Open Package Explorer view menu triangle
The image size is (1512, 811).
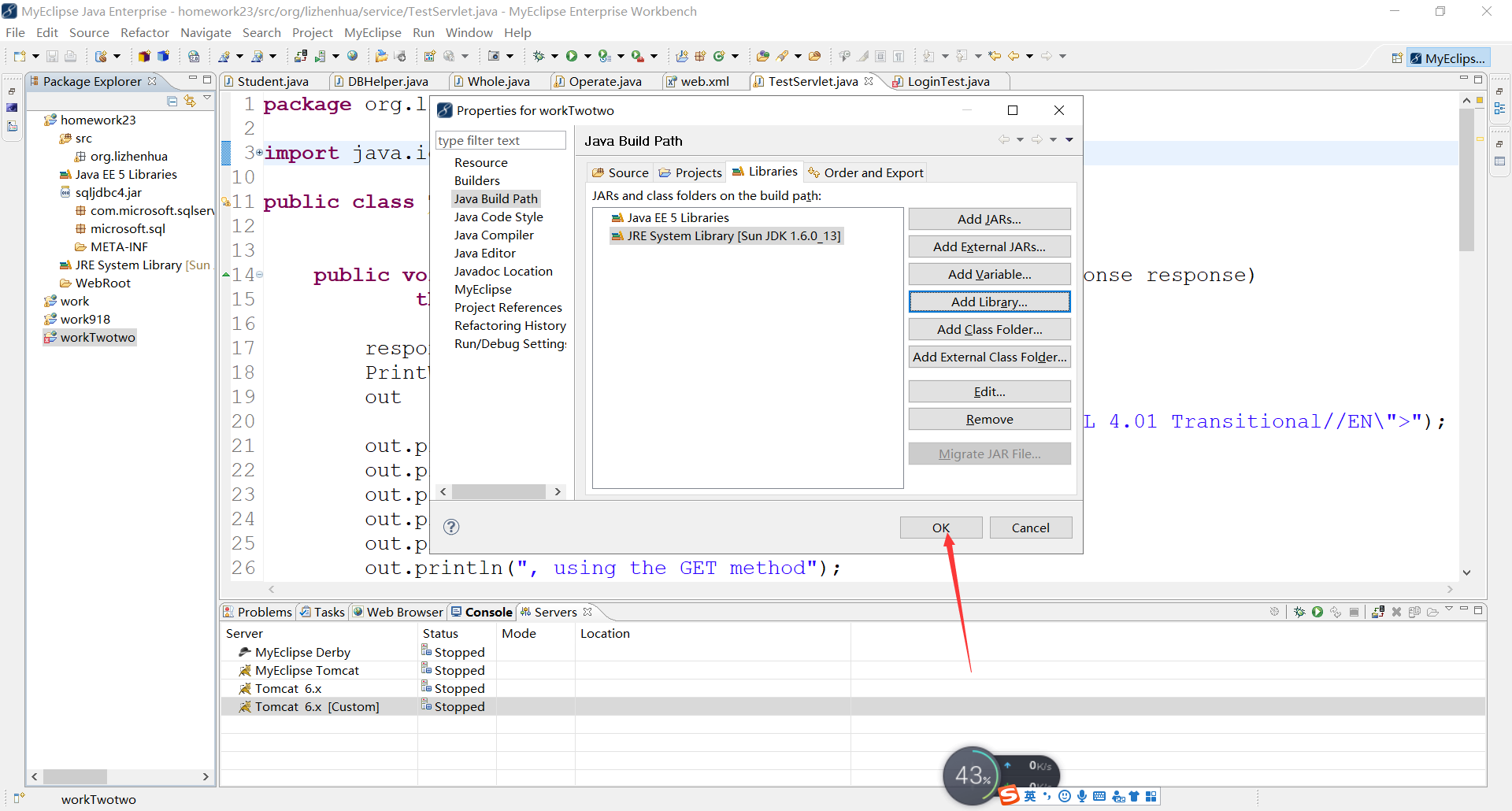pos(207,98)
